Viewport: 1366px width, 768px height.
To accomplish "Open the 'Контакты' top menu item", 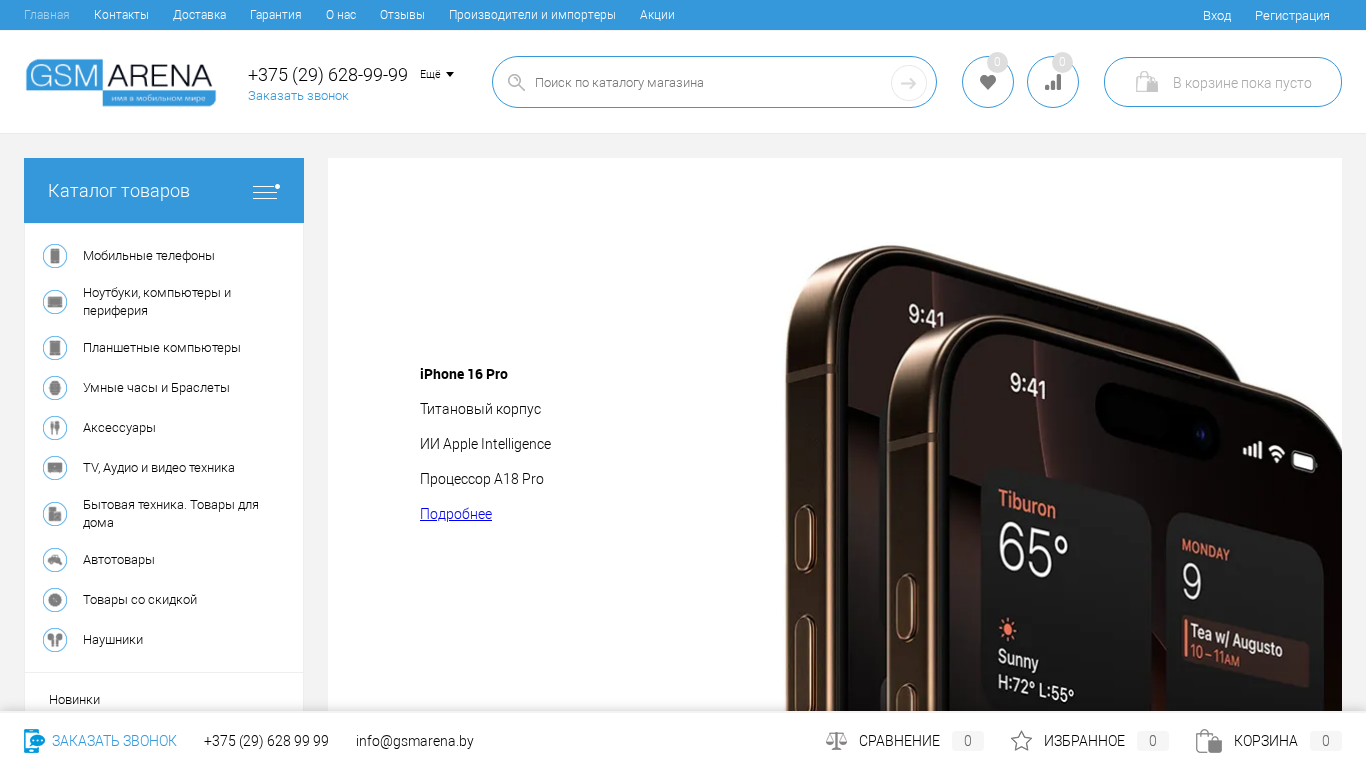I will tap(121, 15).
